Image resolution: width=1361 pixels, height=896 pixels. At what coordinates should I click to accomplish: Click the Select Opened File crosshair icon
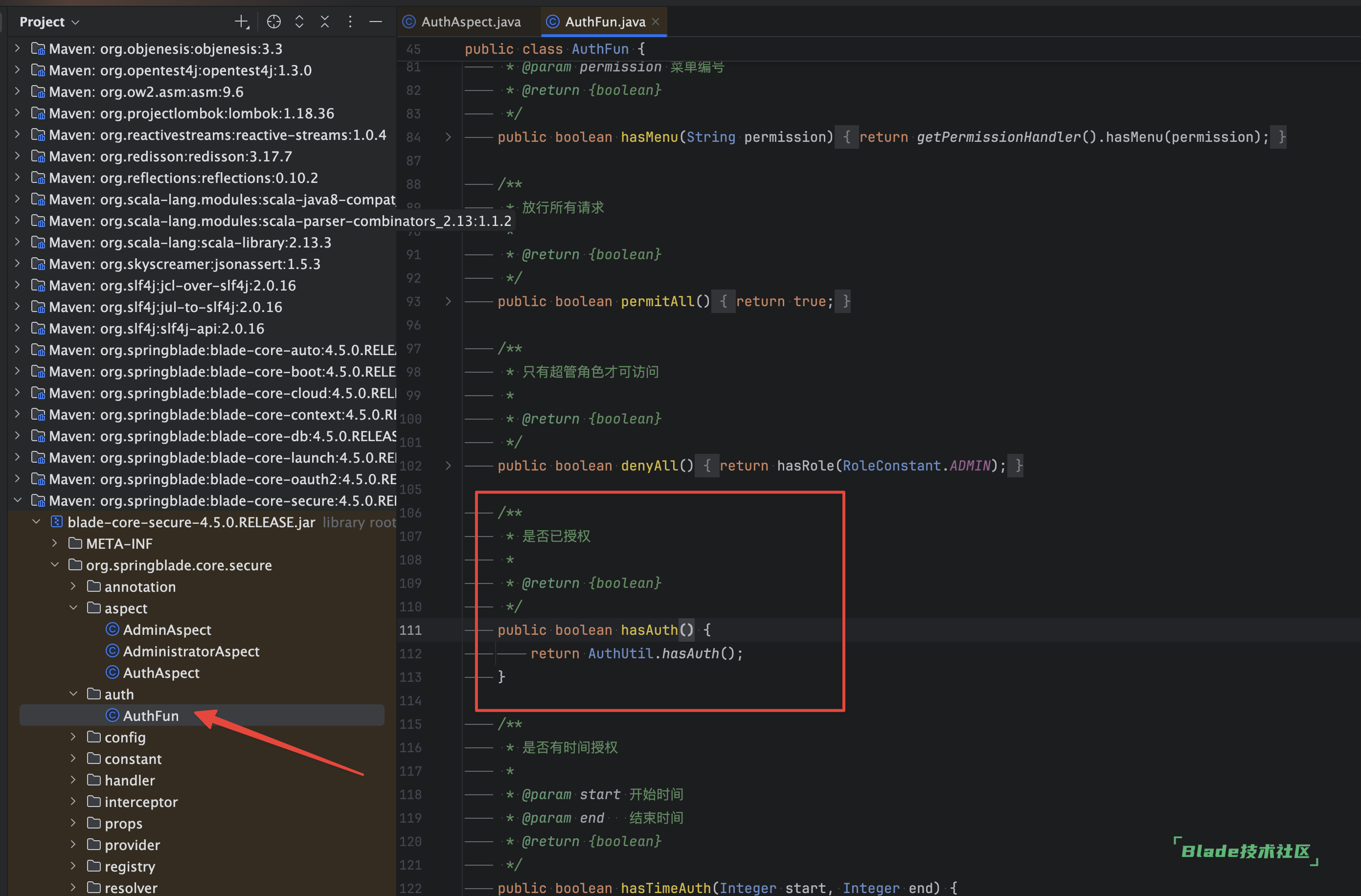point(274,22)
